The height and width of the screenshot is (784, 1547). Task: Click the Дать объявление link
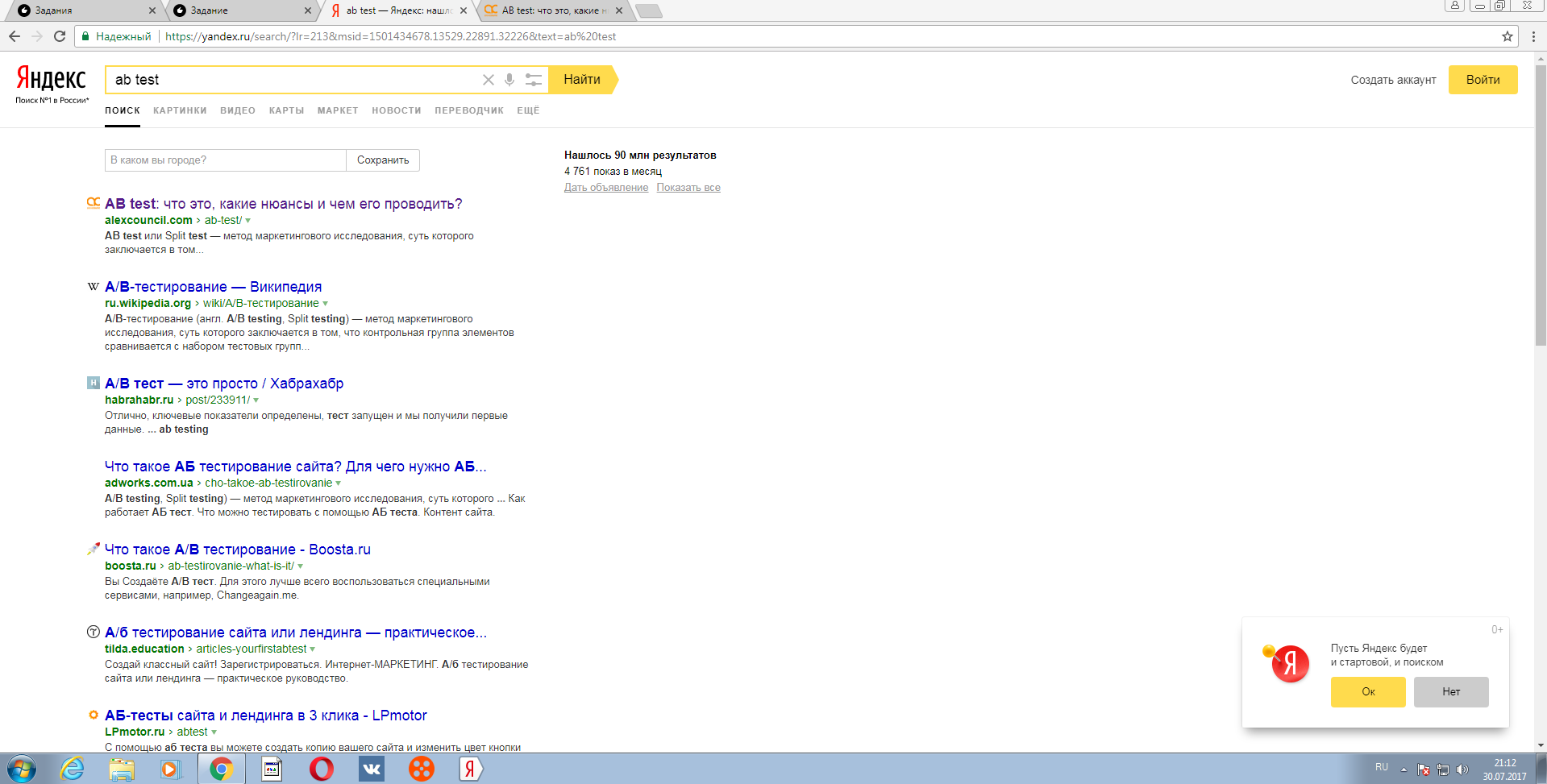(x=606, y=188)
